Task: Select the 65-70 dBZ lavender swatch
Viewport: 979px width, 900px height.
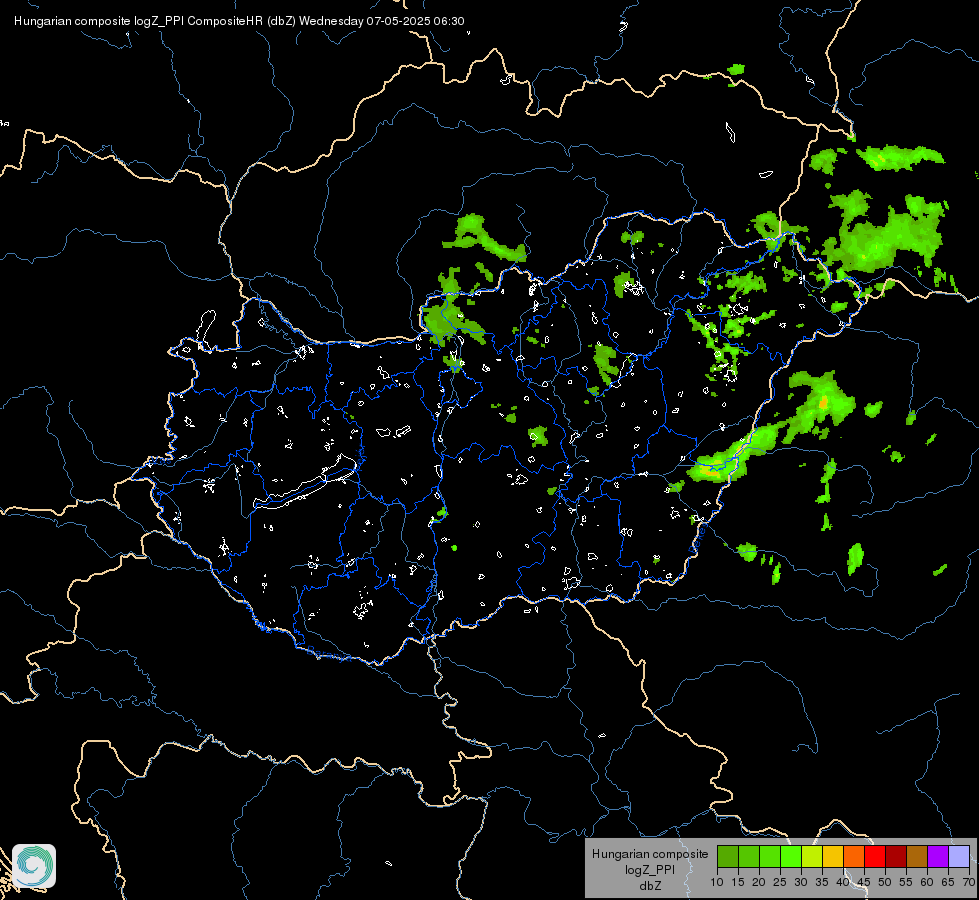Action: pos(959,856)
